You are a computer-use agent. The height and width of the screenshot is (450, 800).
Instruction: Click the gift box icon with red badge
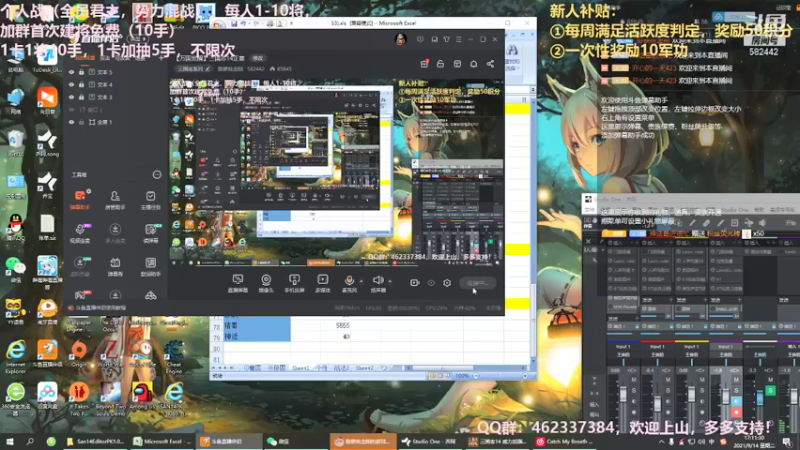pos(424,64)
